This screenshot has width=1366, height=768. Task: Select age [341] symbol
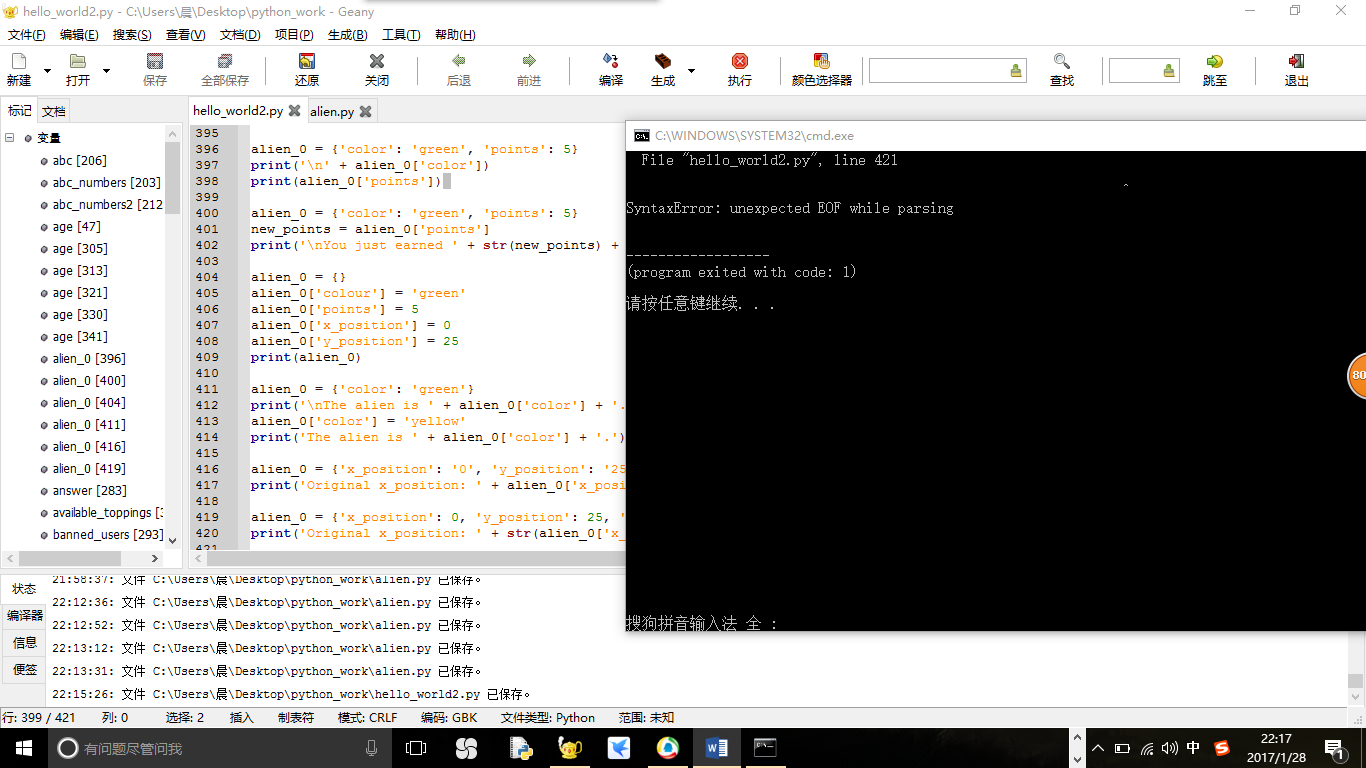click(80, 336)
